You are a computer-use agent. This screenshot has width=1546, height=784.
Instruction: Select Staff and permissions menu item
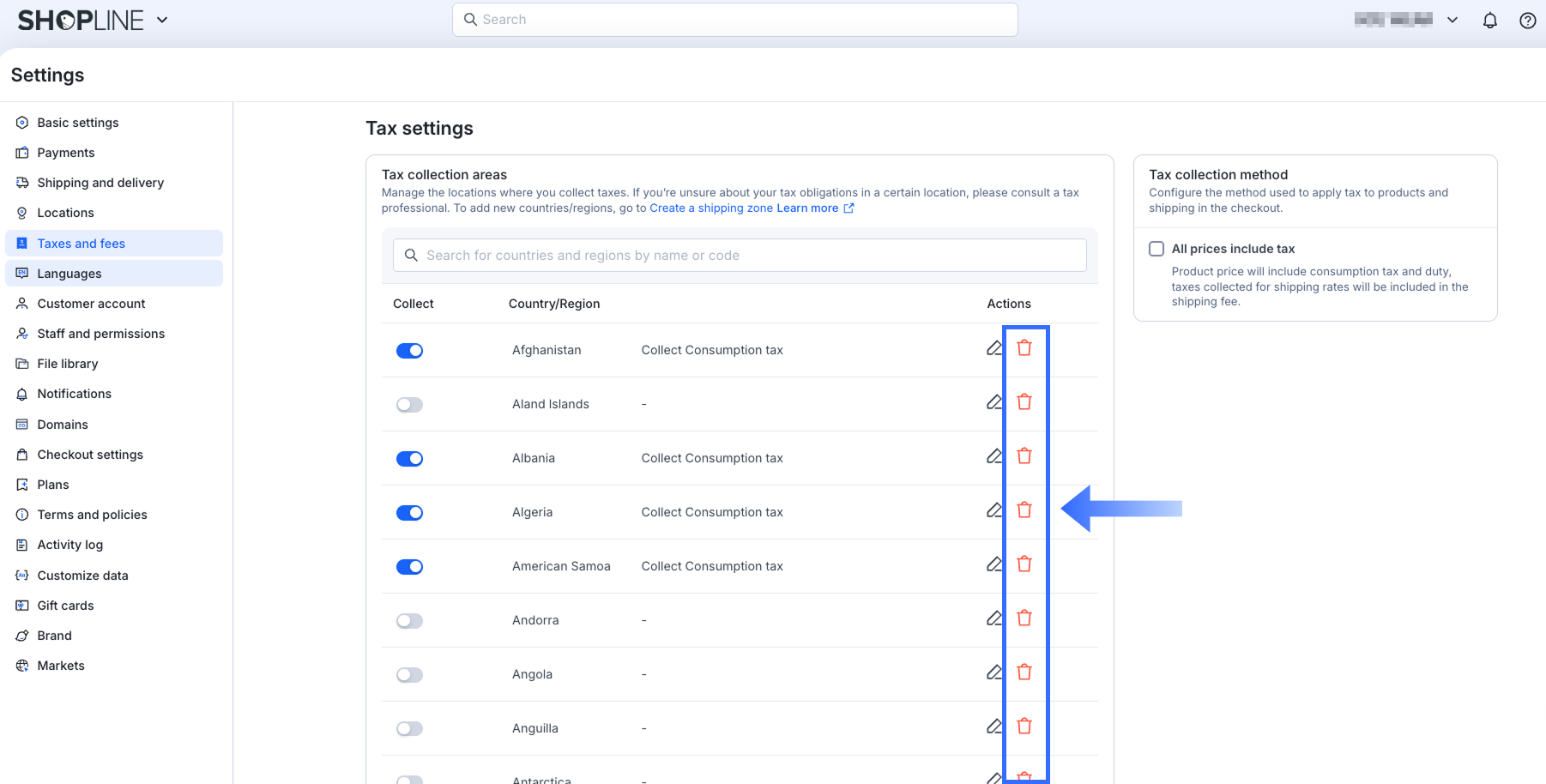(x=100, y=334)
